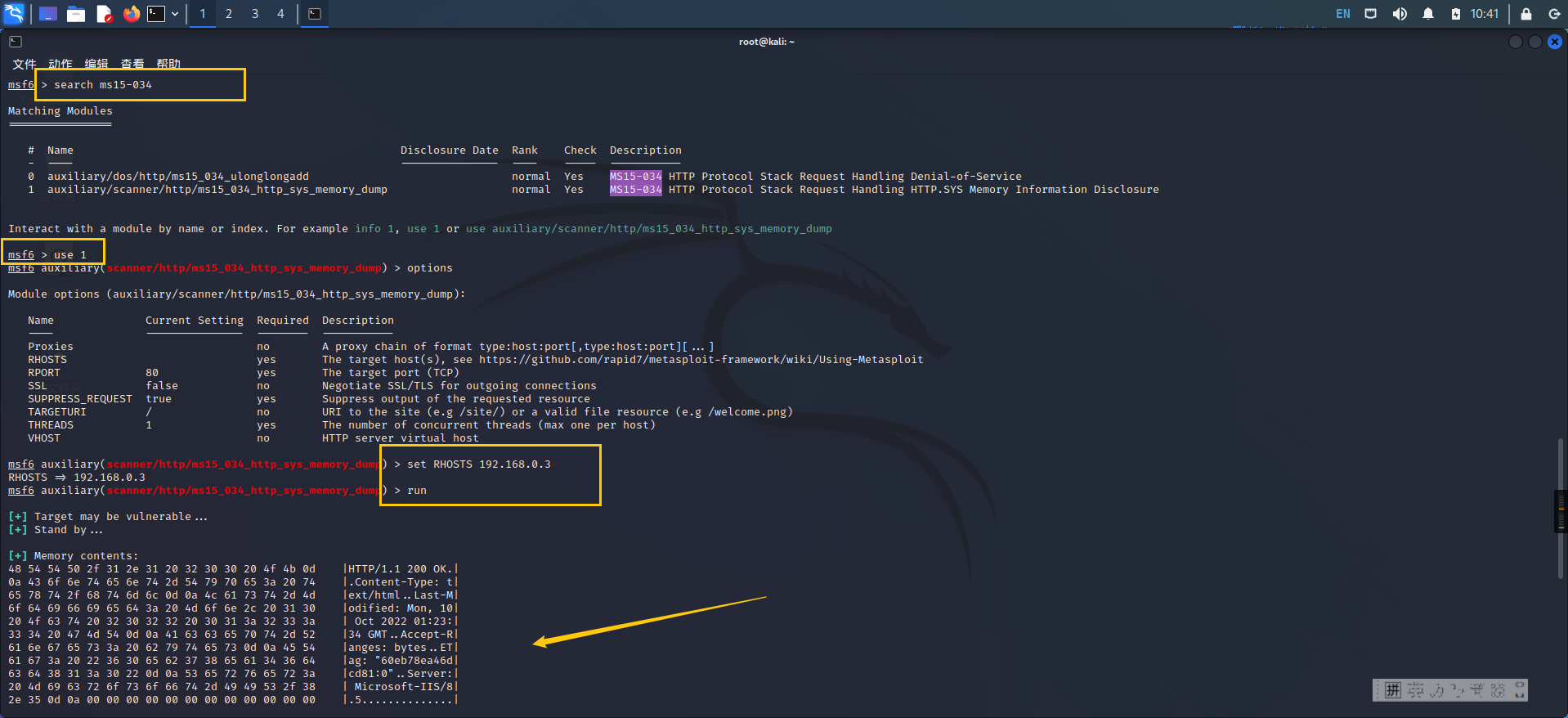
Task: Launch Firefox from the panel
Action: click(x=131, y=14)
